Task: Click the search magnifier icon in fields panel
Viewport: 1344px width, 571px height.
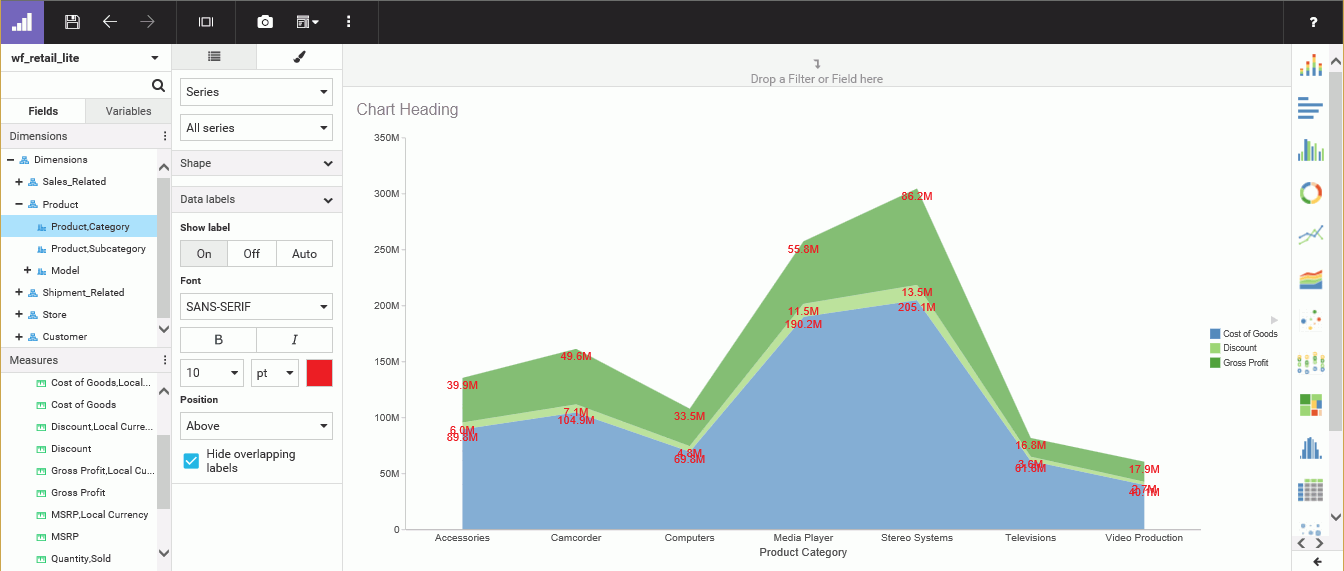Action: (x=158, y=86)
